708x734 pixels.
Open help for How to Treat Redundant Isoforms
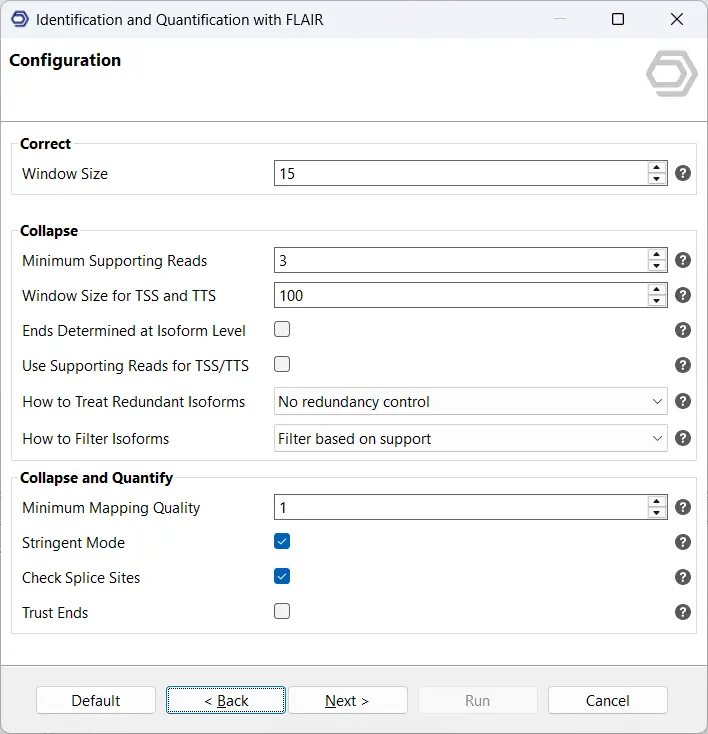click(x=683, y=401)
